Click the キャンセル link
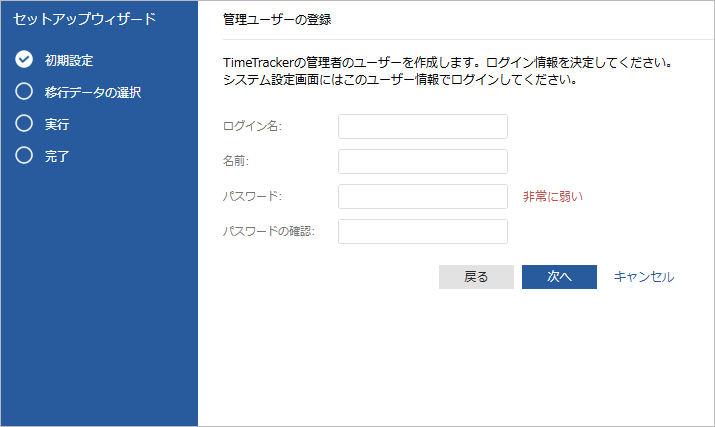 pyautogui.click(x=644, y=277)
